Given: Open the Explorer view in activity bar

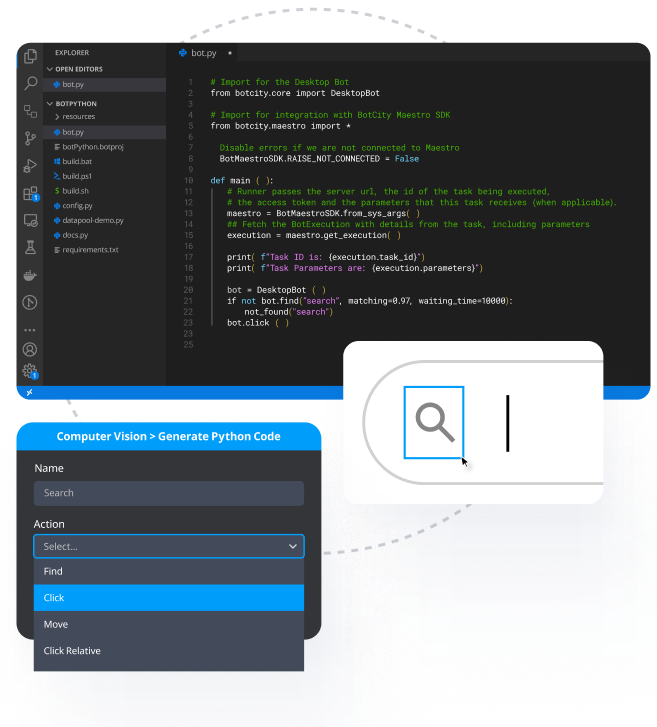Looking at the screenshot, I should [x=31, y=56].
